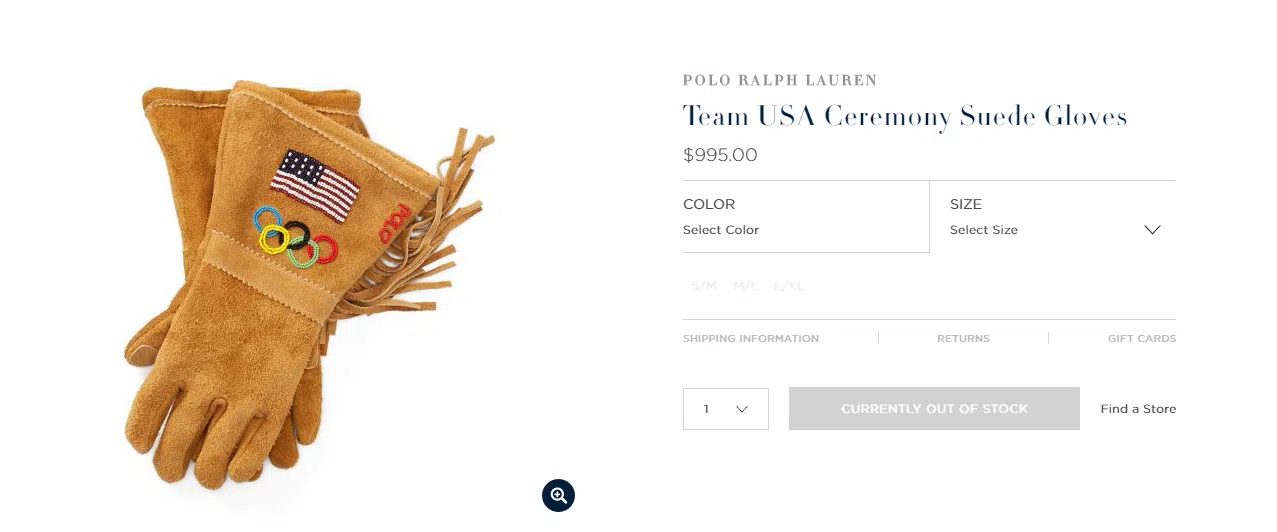Follow the Find a Store link

pos(1138,409)
